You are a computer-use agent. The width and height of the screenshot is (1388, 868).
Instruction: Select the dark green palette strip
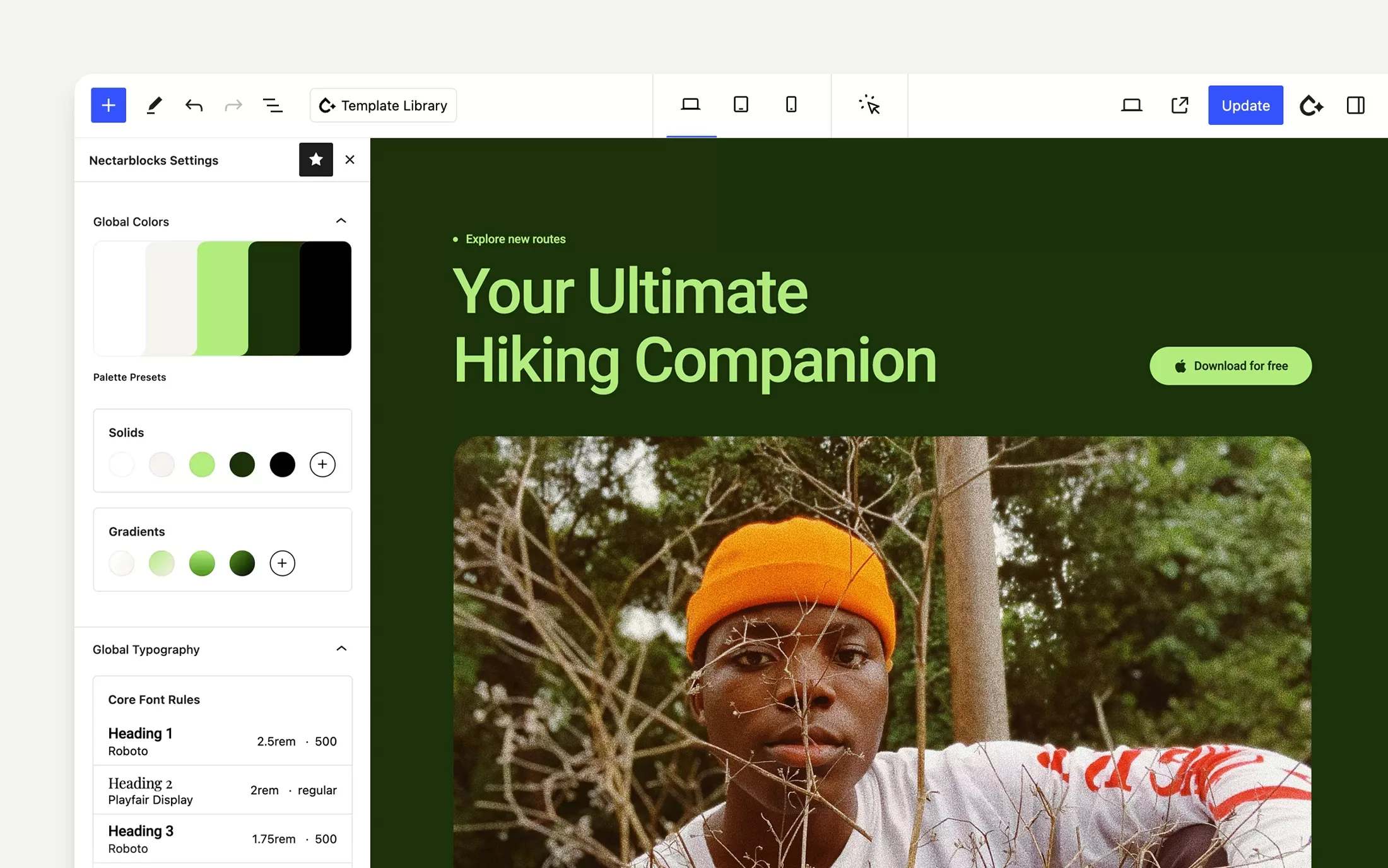[274, 298]
